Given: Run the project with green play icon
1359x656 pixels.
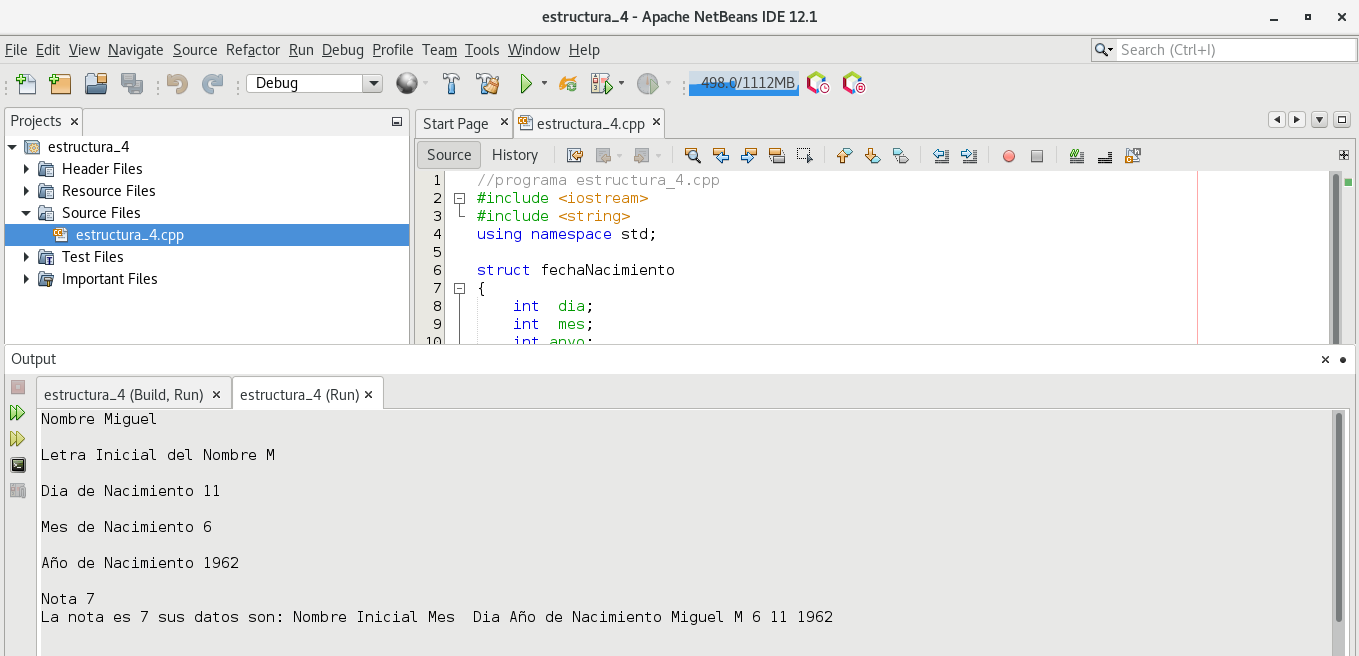Looking at the screenshot, I should point(525,84).
